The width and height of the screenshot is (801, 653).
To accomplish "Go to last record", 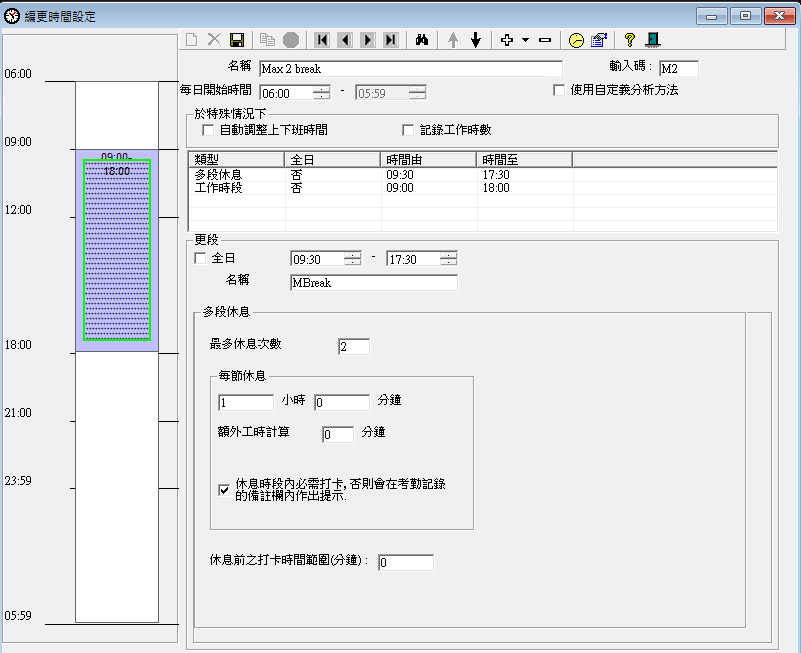I will pos(391,40).
